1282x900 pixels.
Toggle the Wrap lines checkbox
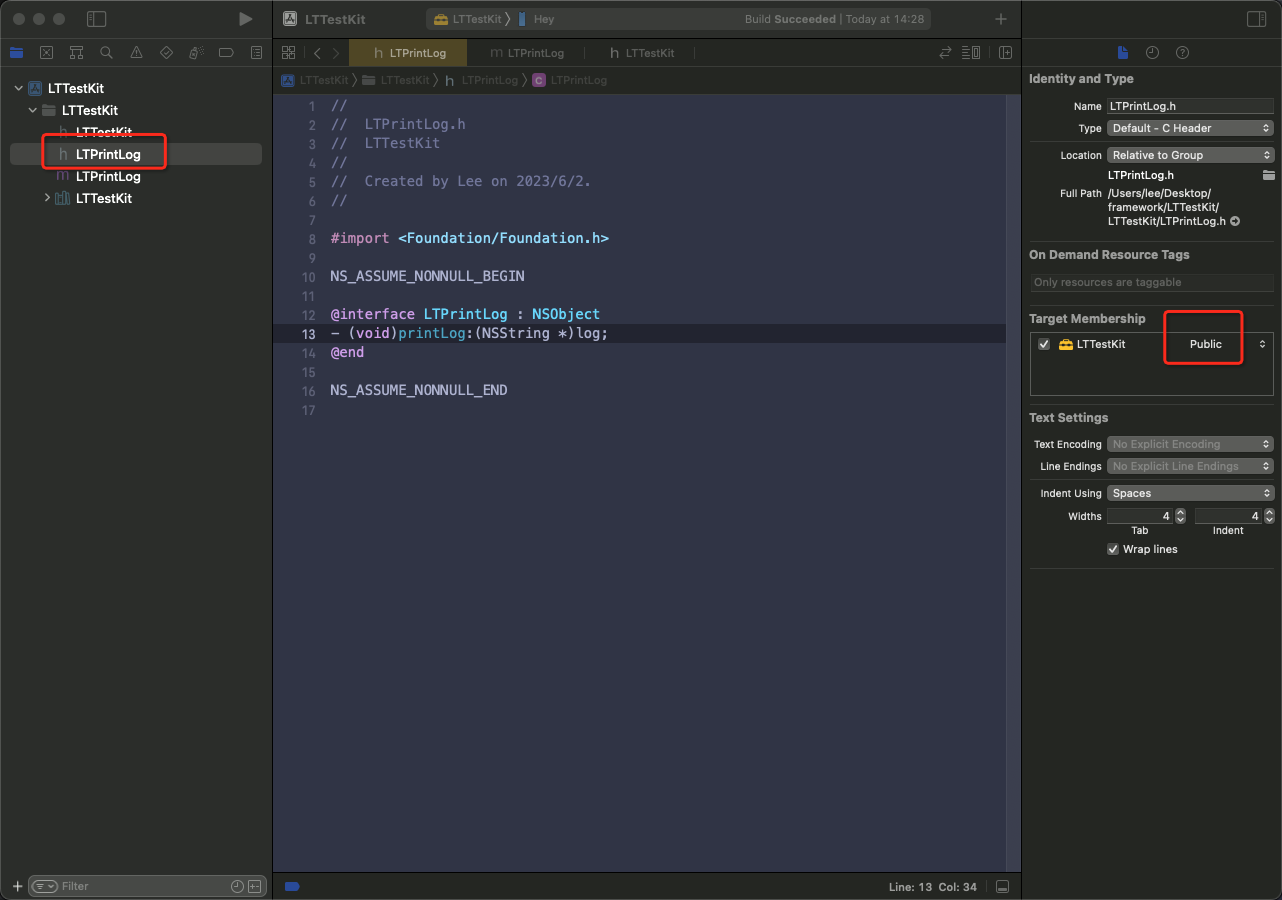pyautogui.click(x=1113, y=549)
